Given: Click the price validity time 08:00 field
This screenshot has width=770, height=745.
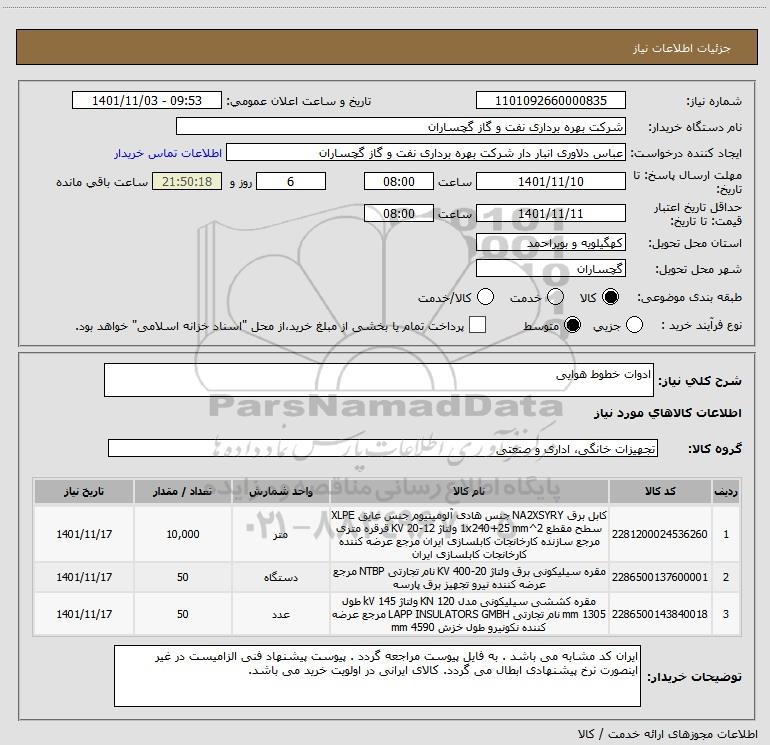Looking at the screenshot, I should 399,213.
